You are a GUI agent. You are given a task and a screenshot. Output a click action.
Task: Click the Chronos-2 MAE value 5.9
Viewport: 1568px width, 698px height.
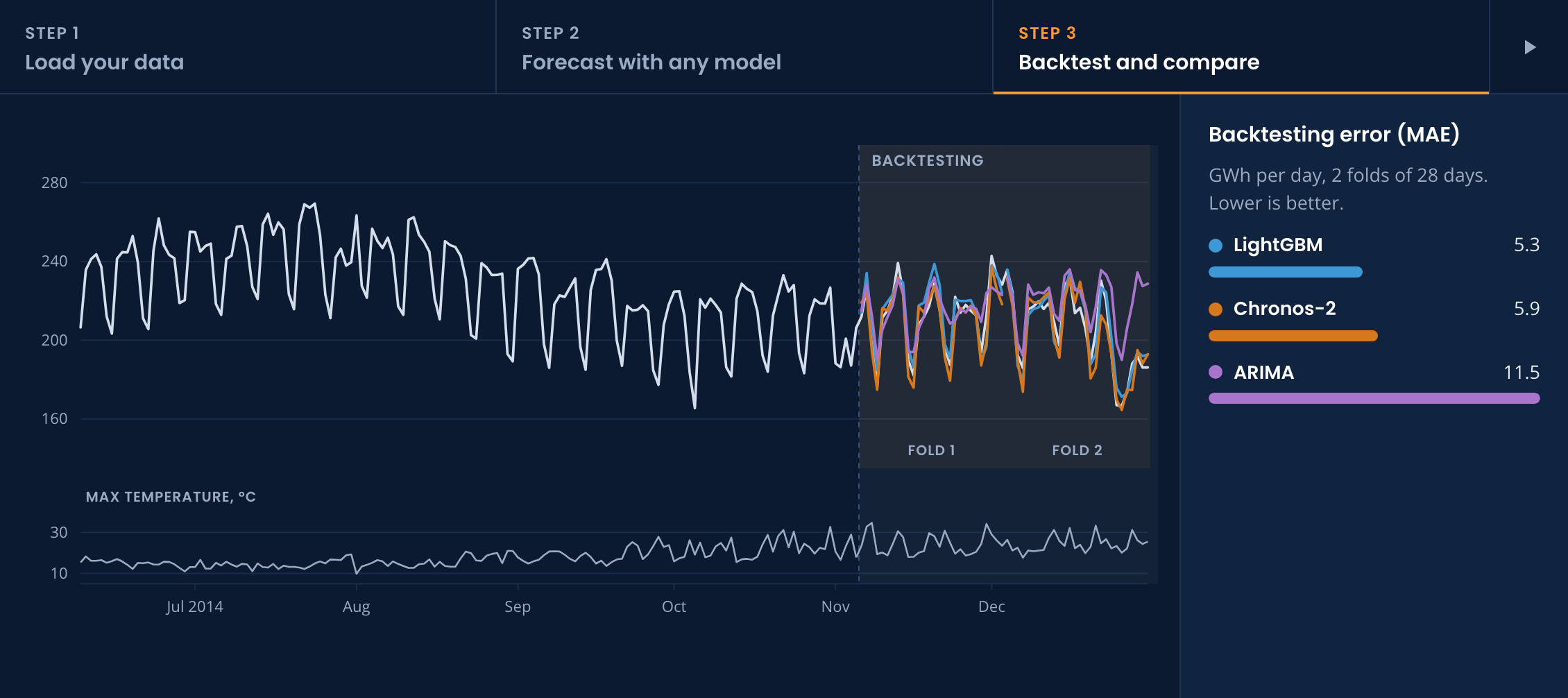[1526, 309]
